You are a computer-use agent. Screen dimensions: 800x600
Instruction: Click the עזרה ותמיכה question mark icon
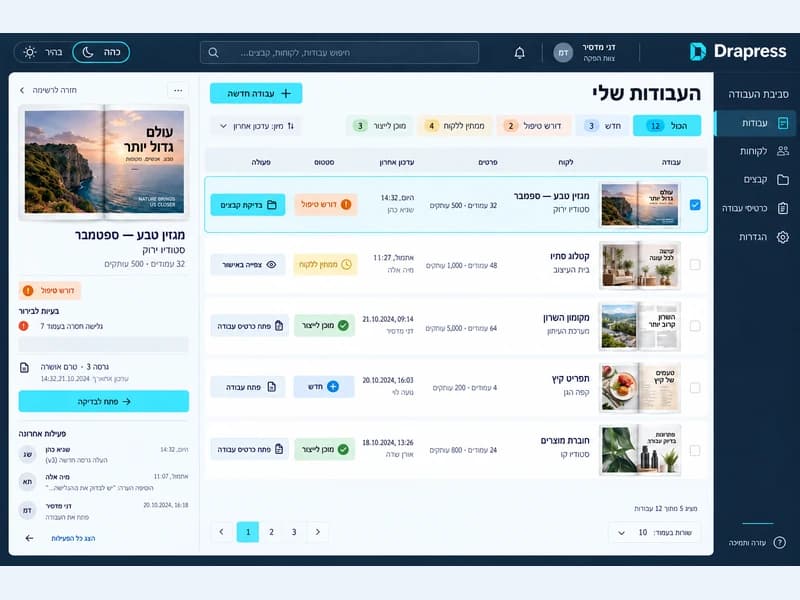(780, 542)
